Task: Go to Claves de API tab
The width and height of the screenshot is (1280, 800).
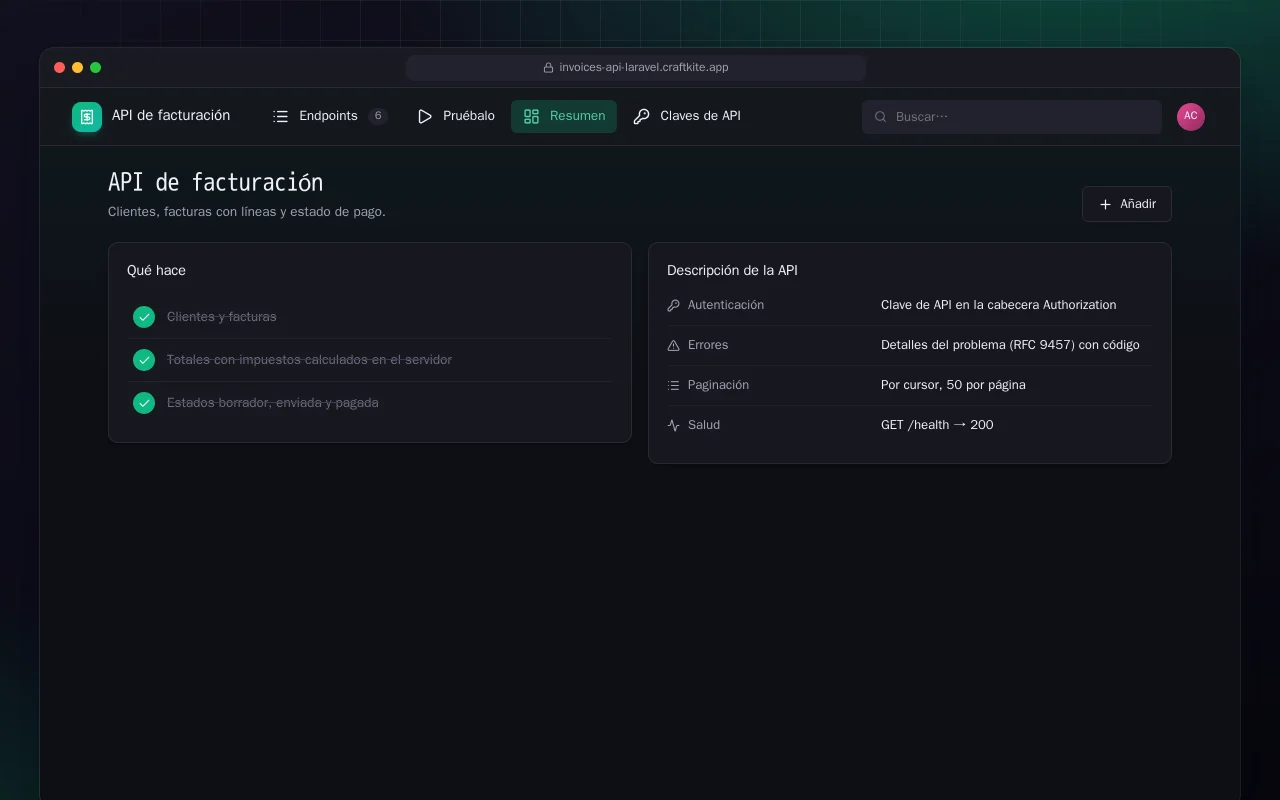Action: pyautogui.click(x=687, y=116)
